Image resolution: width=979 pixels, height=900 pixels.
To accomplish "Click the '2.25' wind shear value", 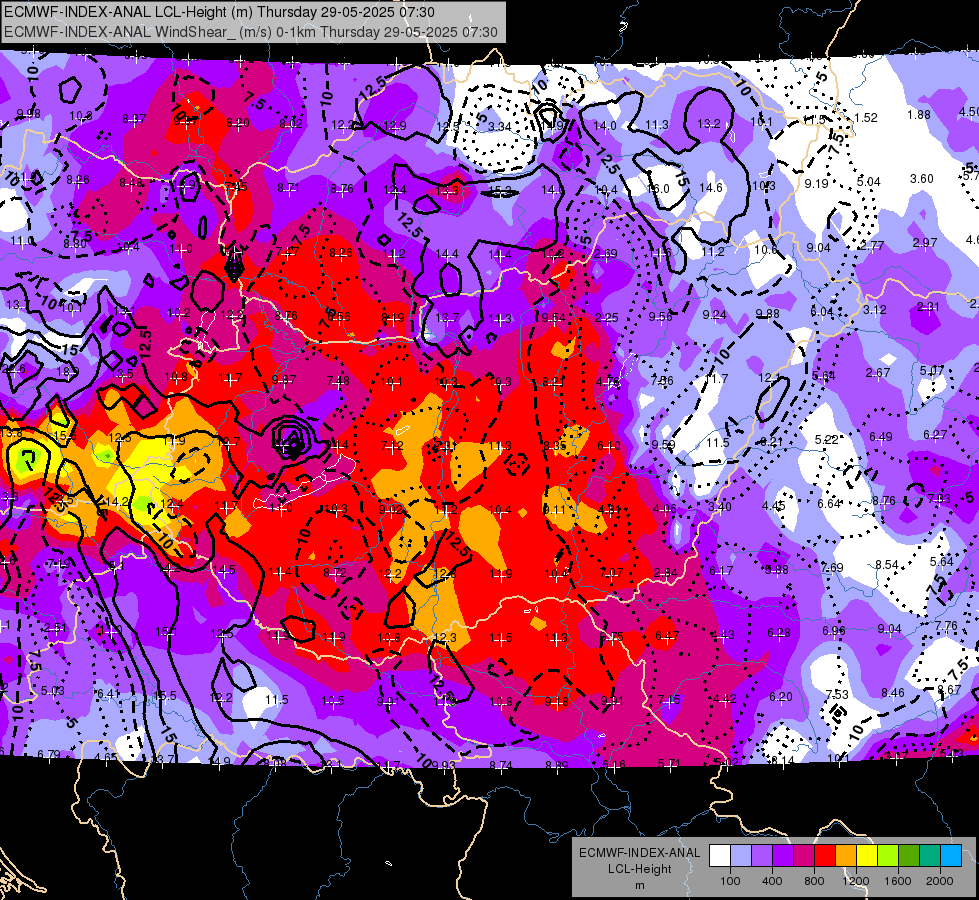I will click(x=606, y=318).
